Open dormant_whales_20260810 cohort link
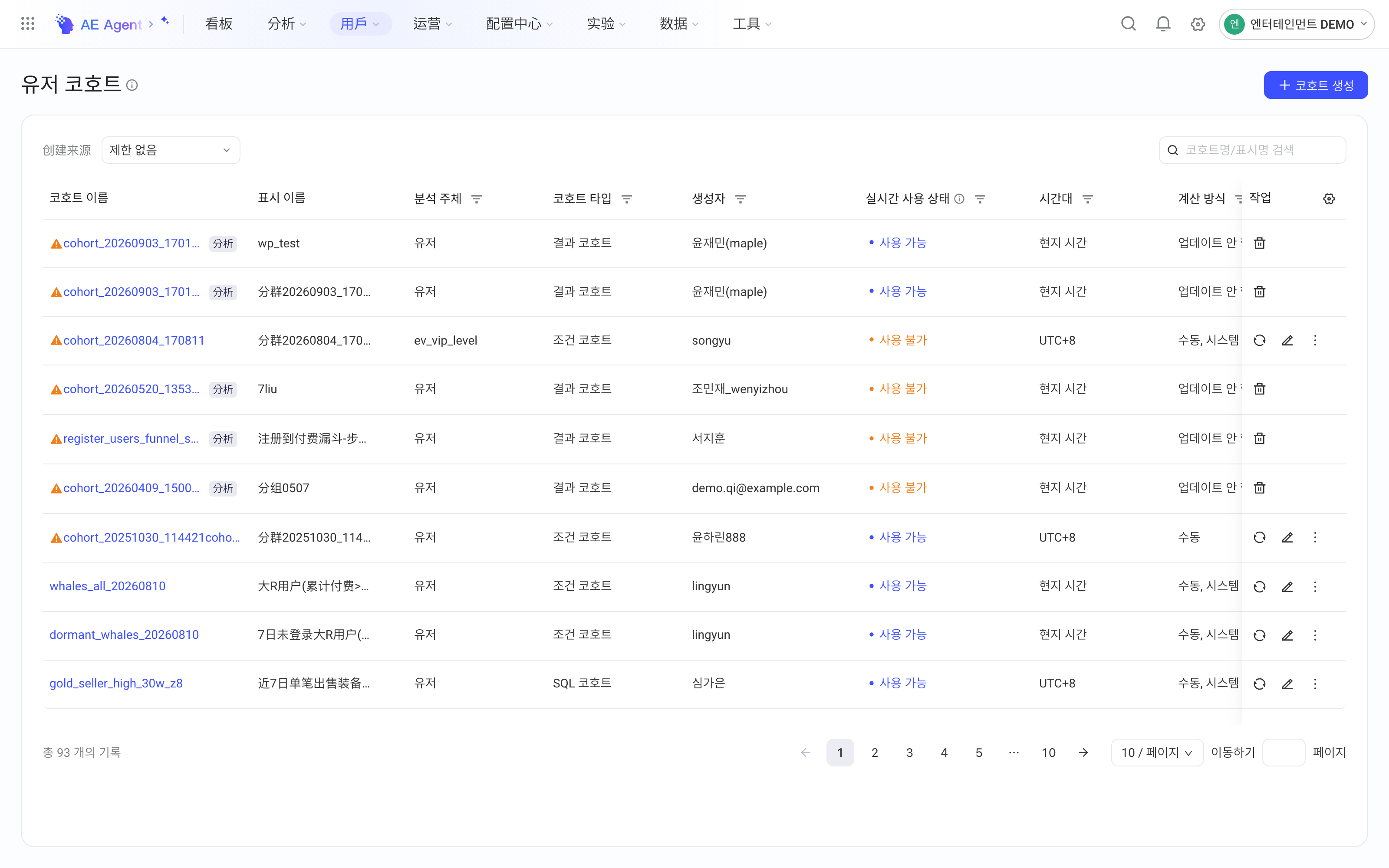The image size is (1389, 868). coord(124,635)
